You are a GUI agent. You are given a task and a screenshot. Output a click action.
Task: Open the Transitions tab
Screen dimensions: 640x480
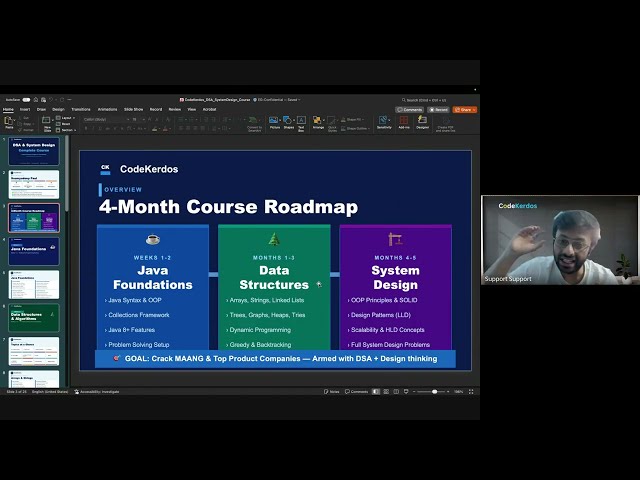(81, 109)
